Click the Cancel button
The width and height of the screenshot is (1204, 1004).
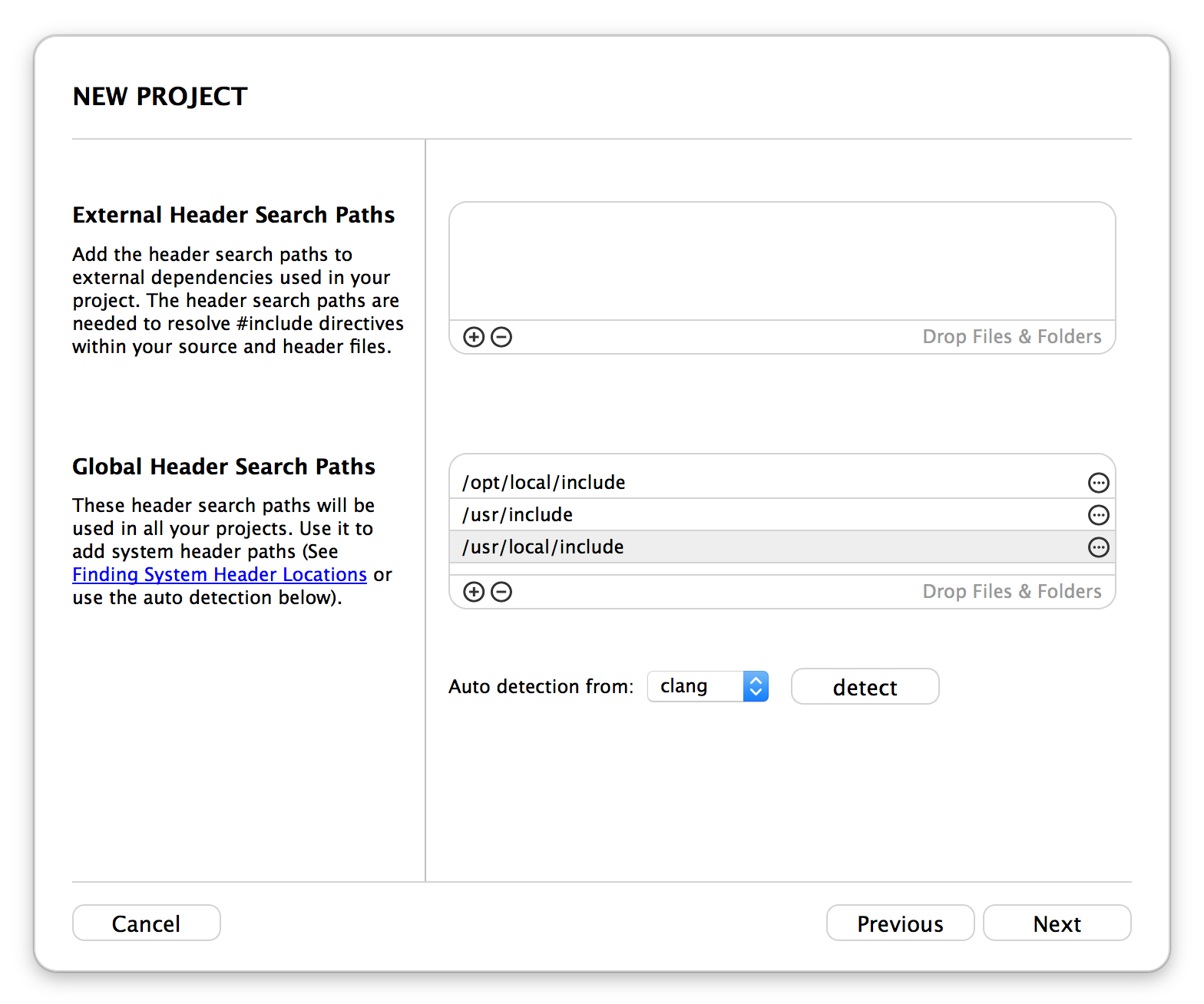(147, 923)
